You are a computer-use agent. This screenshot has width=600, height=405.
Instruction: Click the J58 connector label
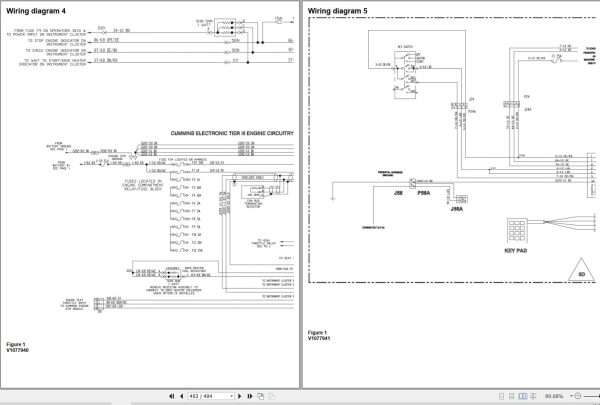(x=398, y=193)
